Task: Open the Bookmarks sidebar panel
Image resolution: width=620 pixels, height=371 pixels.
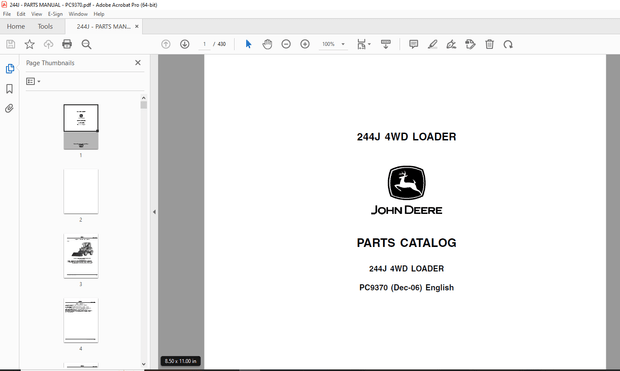Action: point(9,89)
